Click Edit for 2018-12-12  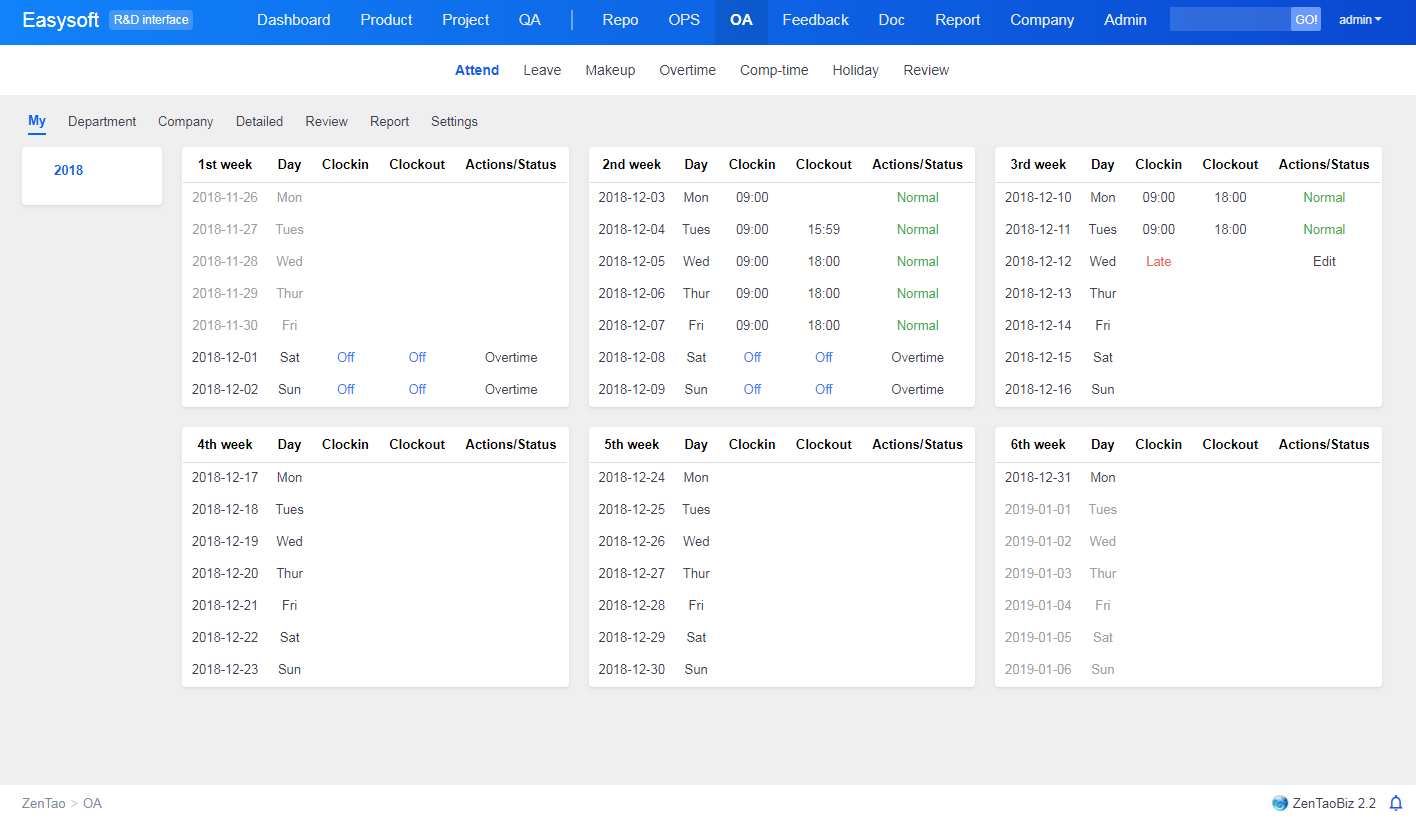(1324, 261)
